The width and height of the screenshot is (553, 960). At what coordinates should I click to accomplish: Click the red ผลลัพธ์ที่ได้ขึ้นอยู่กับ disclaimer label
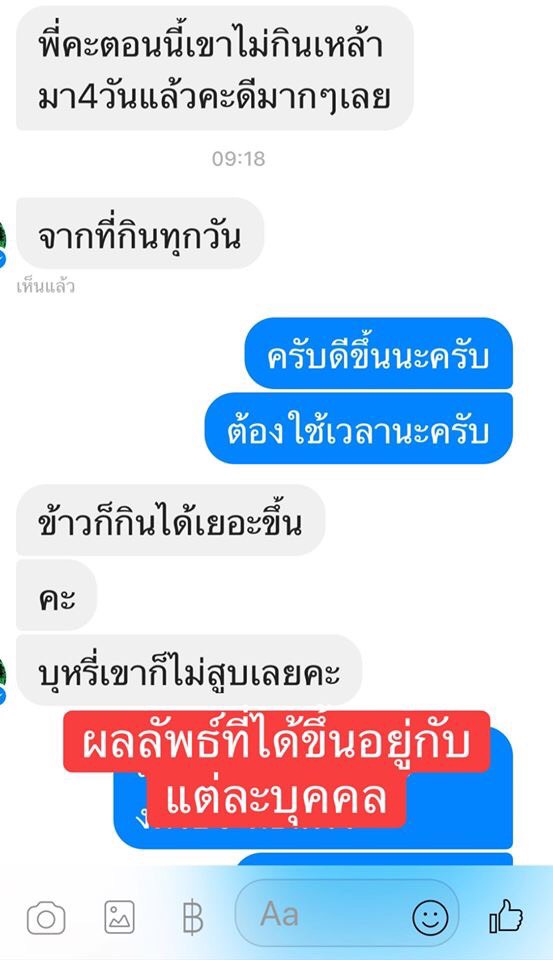coord(277,741)
